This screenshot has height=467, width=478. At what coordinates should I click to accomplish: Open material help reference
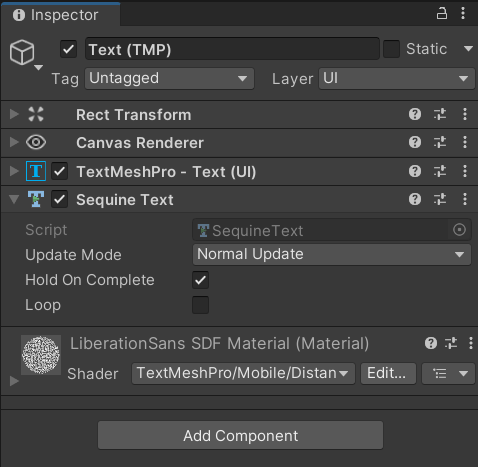pyautogui.click(x=431, y=343)
